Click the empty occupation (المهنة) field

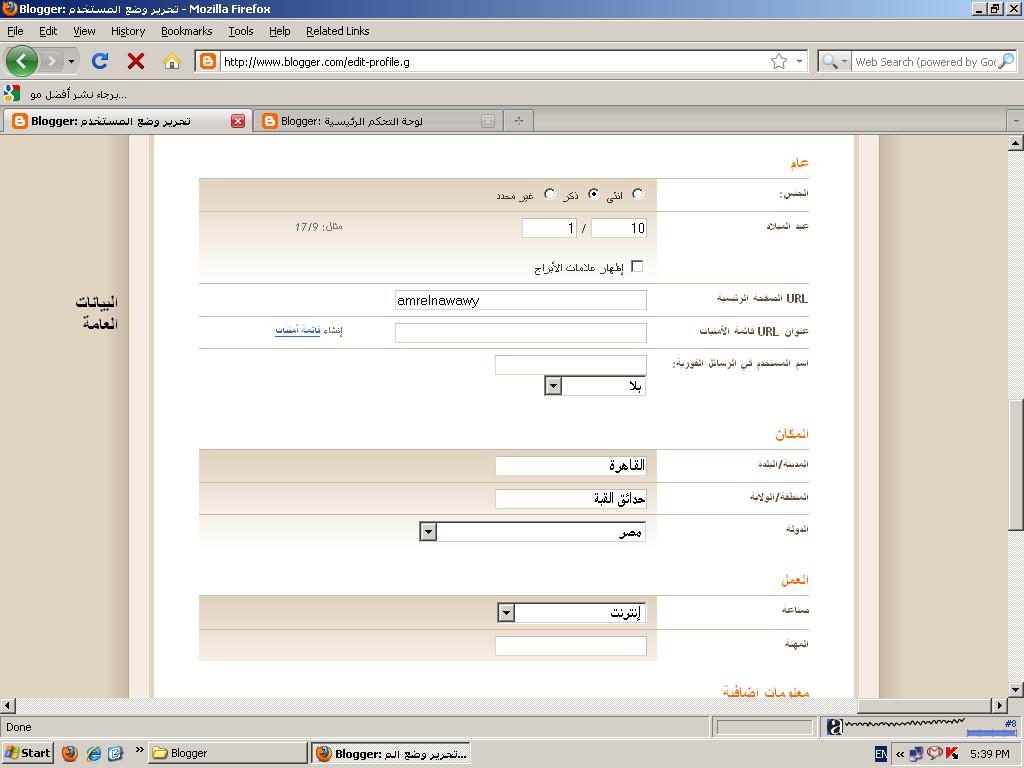571,646
